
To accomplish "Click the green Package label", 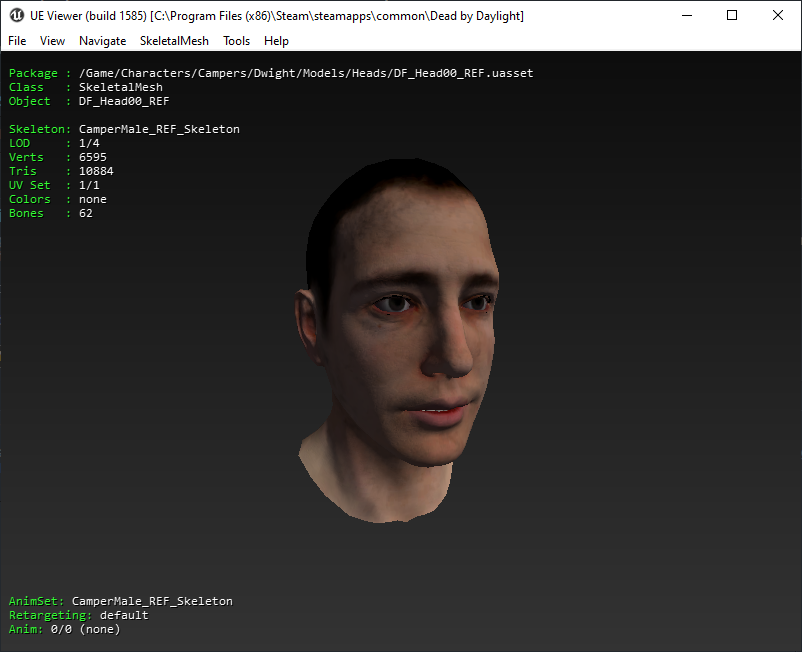I will pos(33,74).
